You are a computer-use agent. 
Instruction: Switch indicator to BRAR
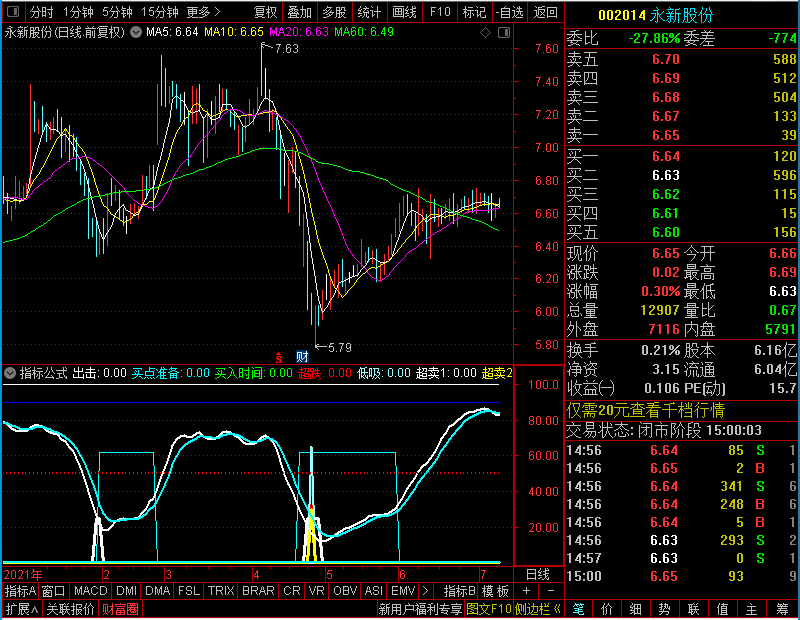[x=258, y=591]
